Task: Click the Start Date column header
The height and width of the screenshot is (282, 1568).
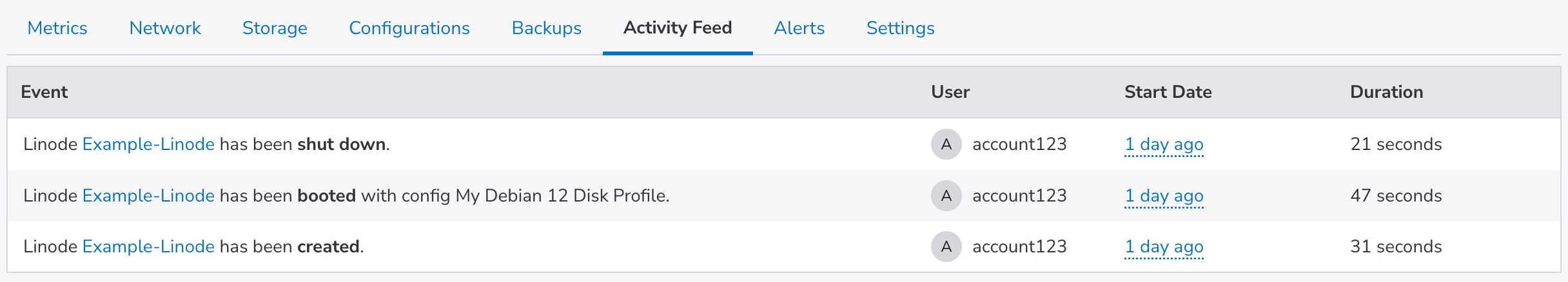Action: click(x=1168, y=92)
